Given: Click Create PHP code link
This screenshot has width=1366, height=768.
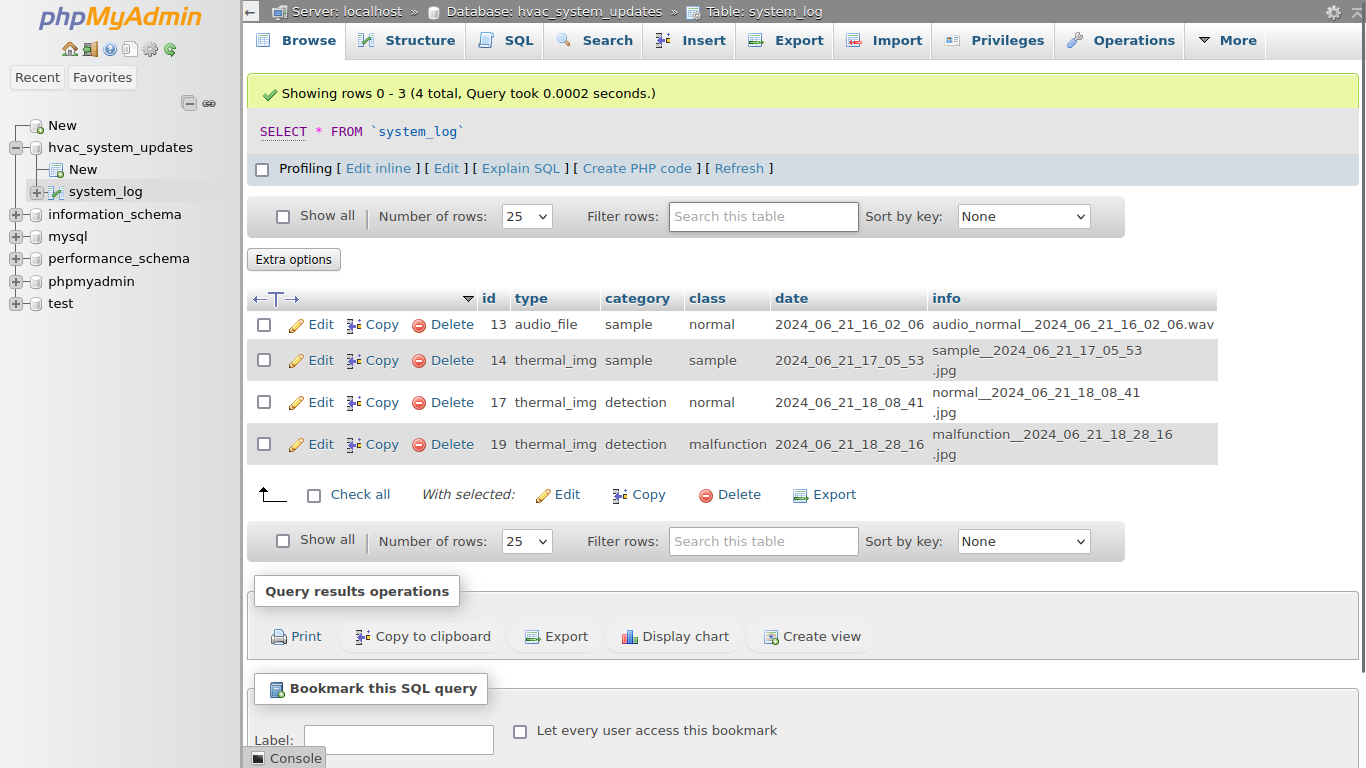Looking at the screenshot, I should point(637,169).
